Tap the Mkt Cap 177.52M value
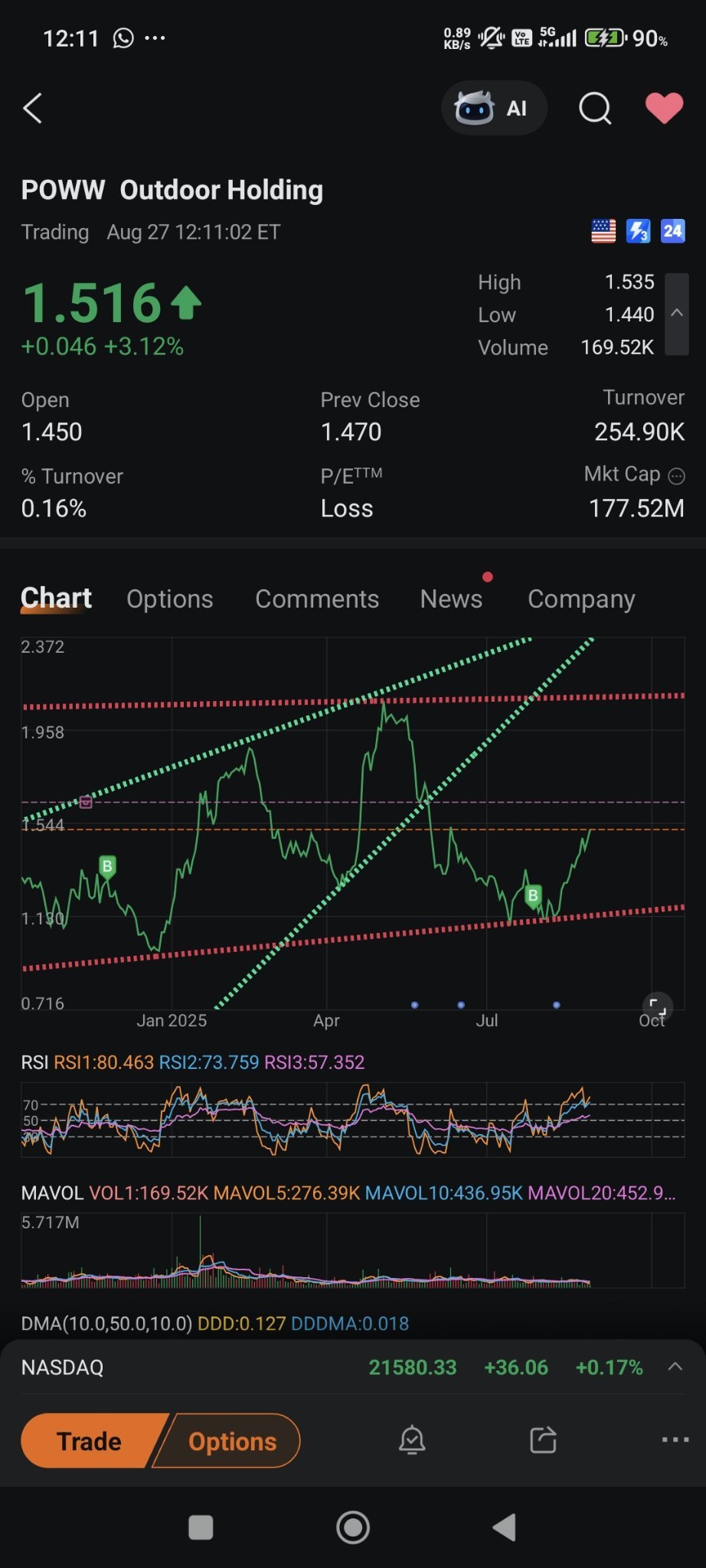706x1568 pixels. pos(636,508)
